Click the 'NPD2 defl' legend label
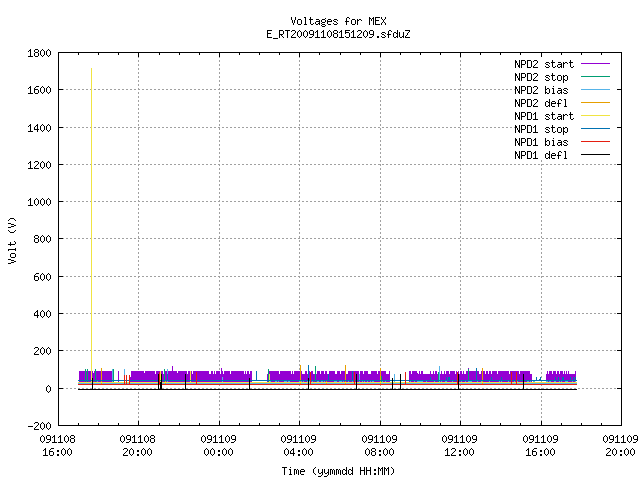The image size is (640, 480). click(x=541, y=103)
